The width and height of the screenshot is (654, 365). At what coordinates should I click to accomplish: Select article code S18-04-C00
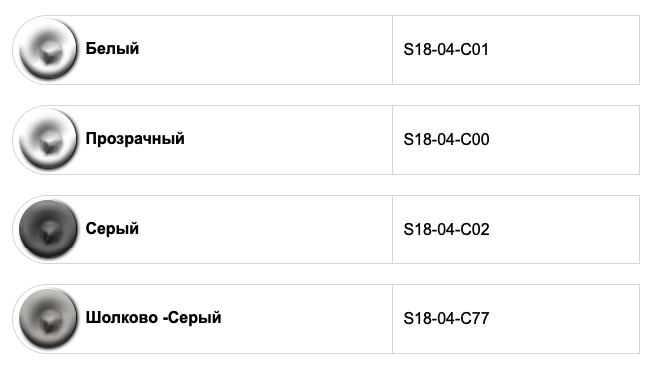[446, 139]
